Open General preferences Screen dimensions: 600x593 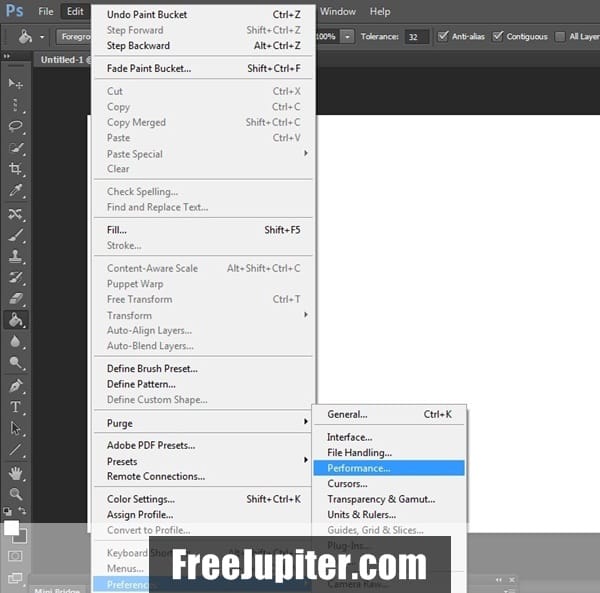(389, 414)
